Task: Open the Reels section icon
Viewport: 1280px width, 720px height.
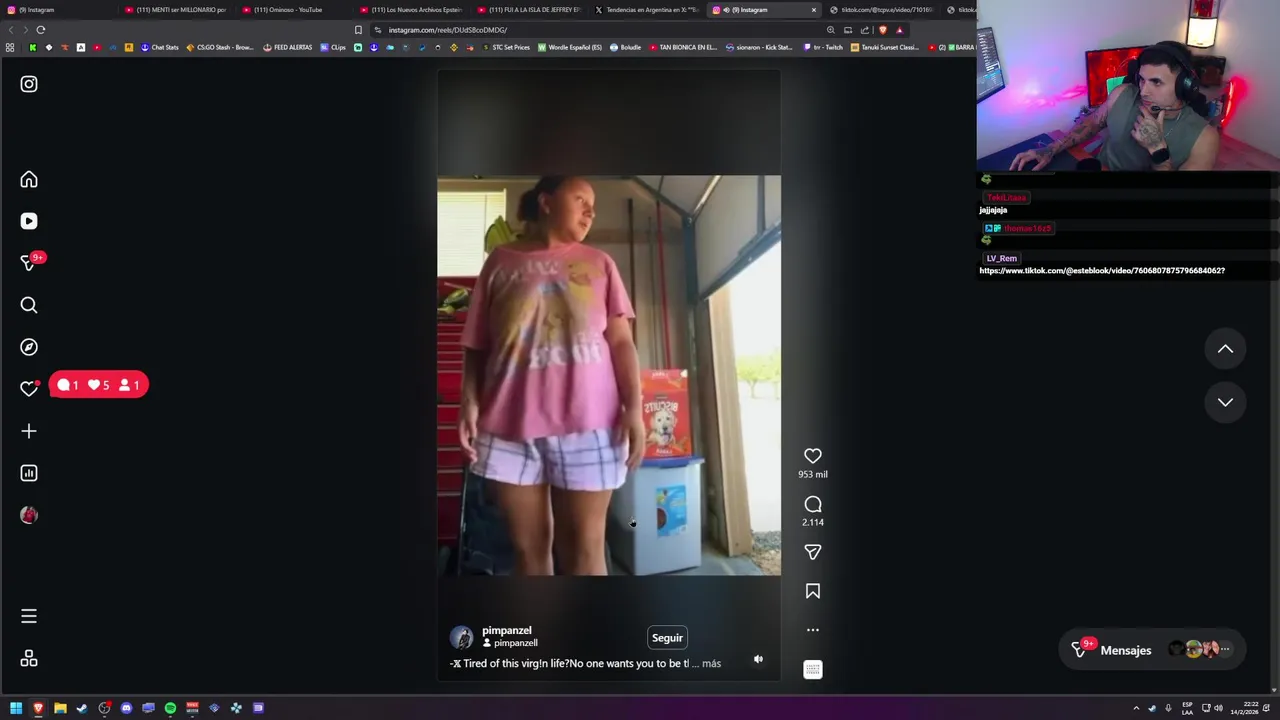Action: pyautogui.click(x=29, y=221)
